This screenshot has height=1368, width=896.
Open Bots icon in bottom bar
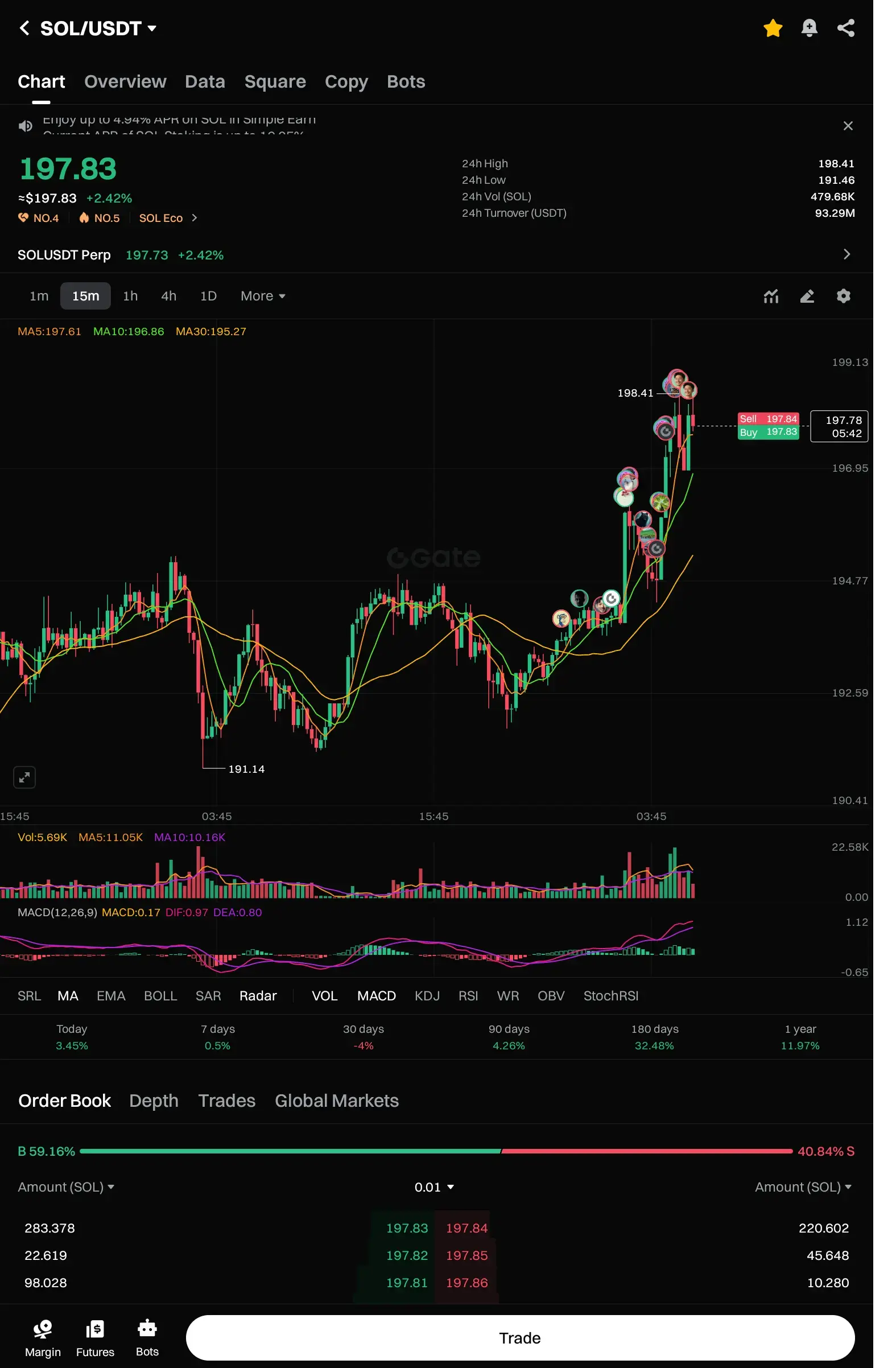point(147,1337)
